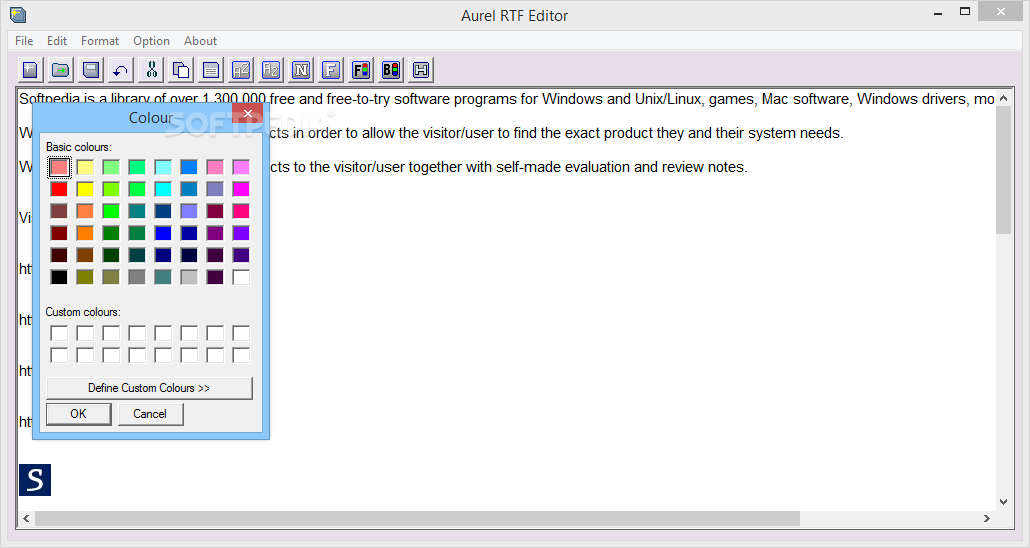Close the Colour dialog with red X
Screen dimensions: 1030x548
pyautogui.click(x=248, y=114)
